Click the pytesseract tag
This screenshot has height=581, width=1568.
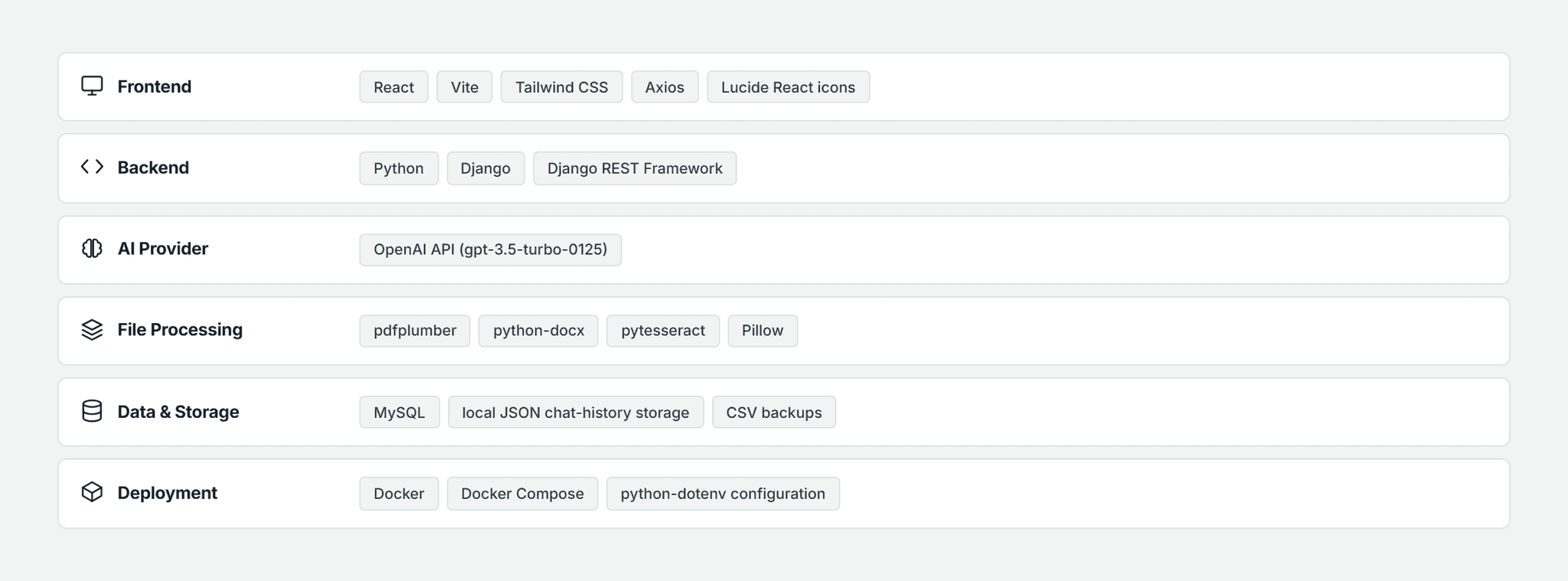pyautogui.click(x=663, y=331)
